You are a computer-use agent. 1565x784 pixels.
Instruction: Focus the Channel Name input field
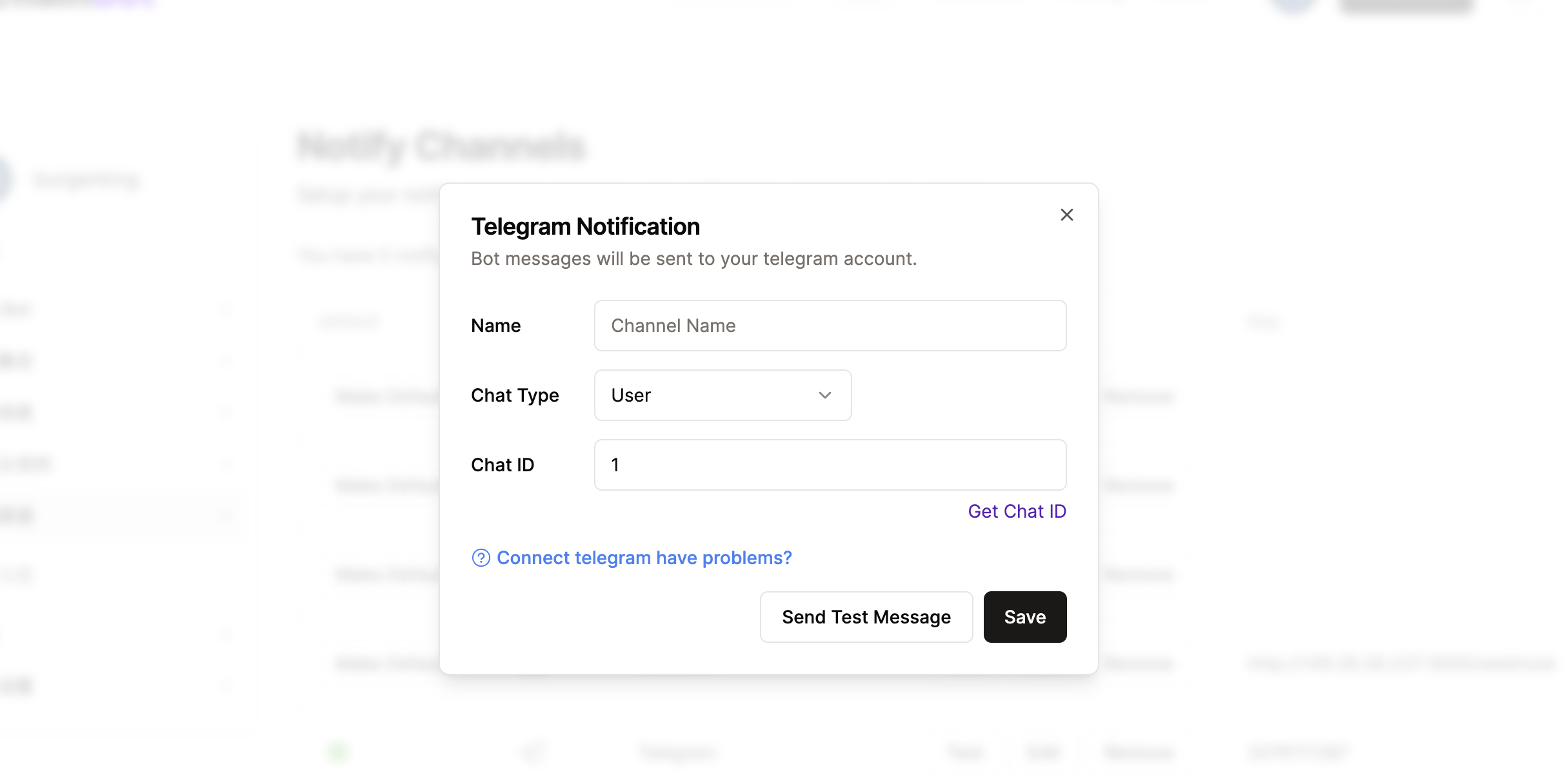click(x=830, y=326)
